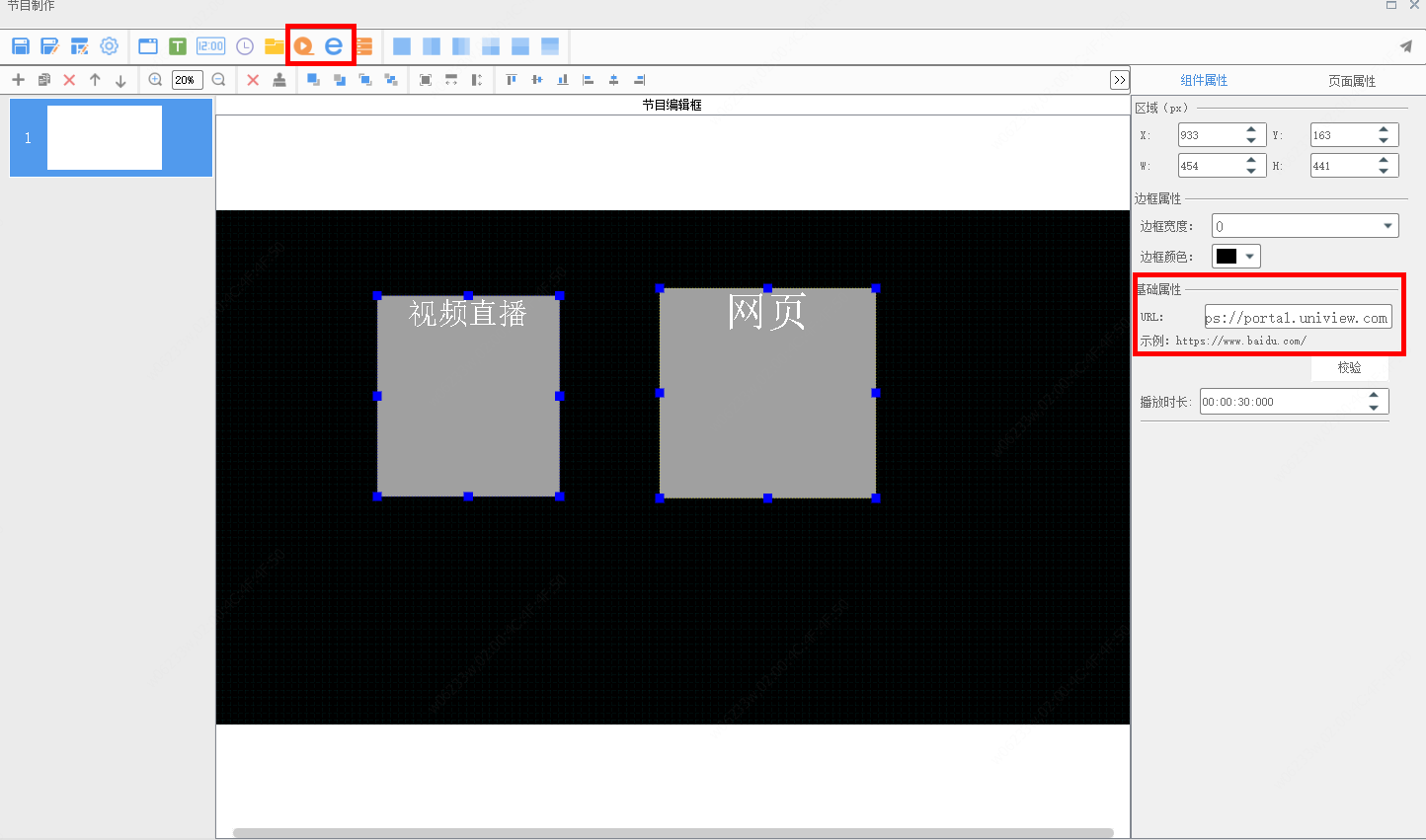The image size is (1426, 840).
Task: Move page up with up arrow
Action: 95,80
